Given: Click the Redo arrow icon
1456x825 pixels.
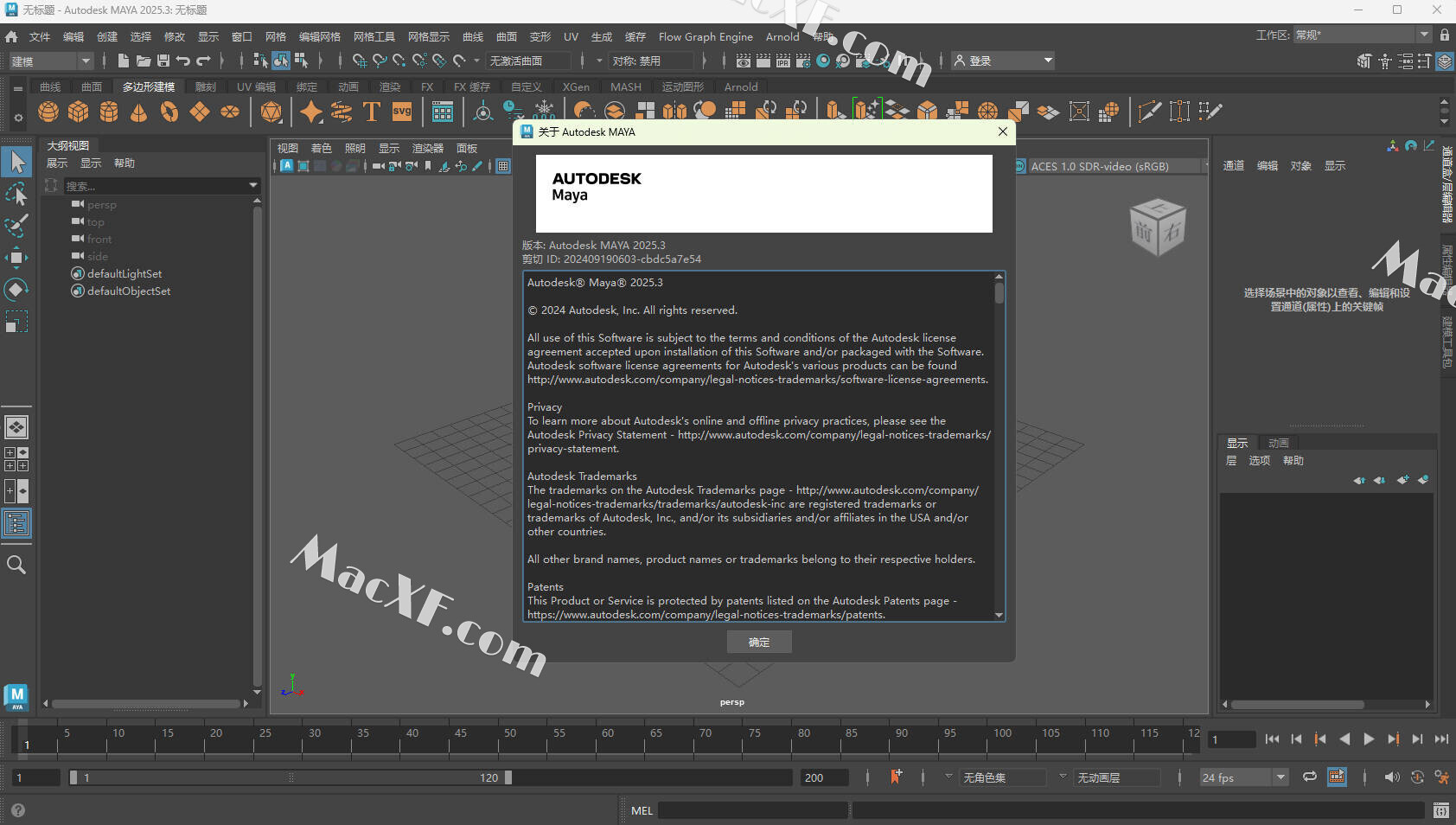Looking at the screenshot, I should (204, 61).
